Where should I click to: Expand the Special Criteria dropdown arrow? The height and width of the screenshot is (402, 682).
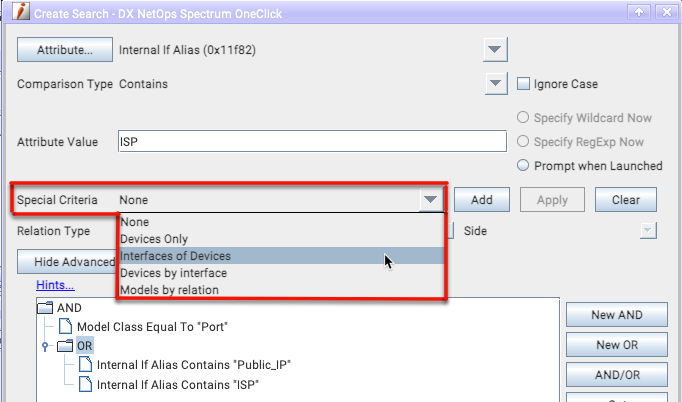click(430, 200)
